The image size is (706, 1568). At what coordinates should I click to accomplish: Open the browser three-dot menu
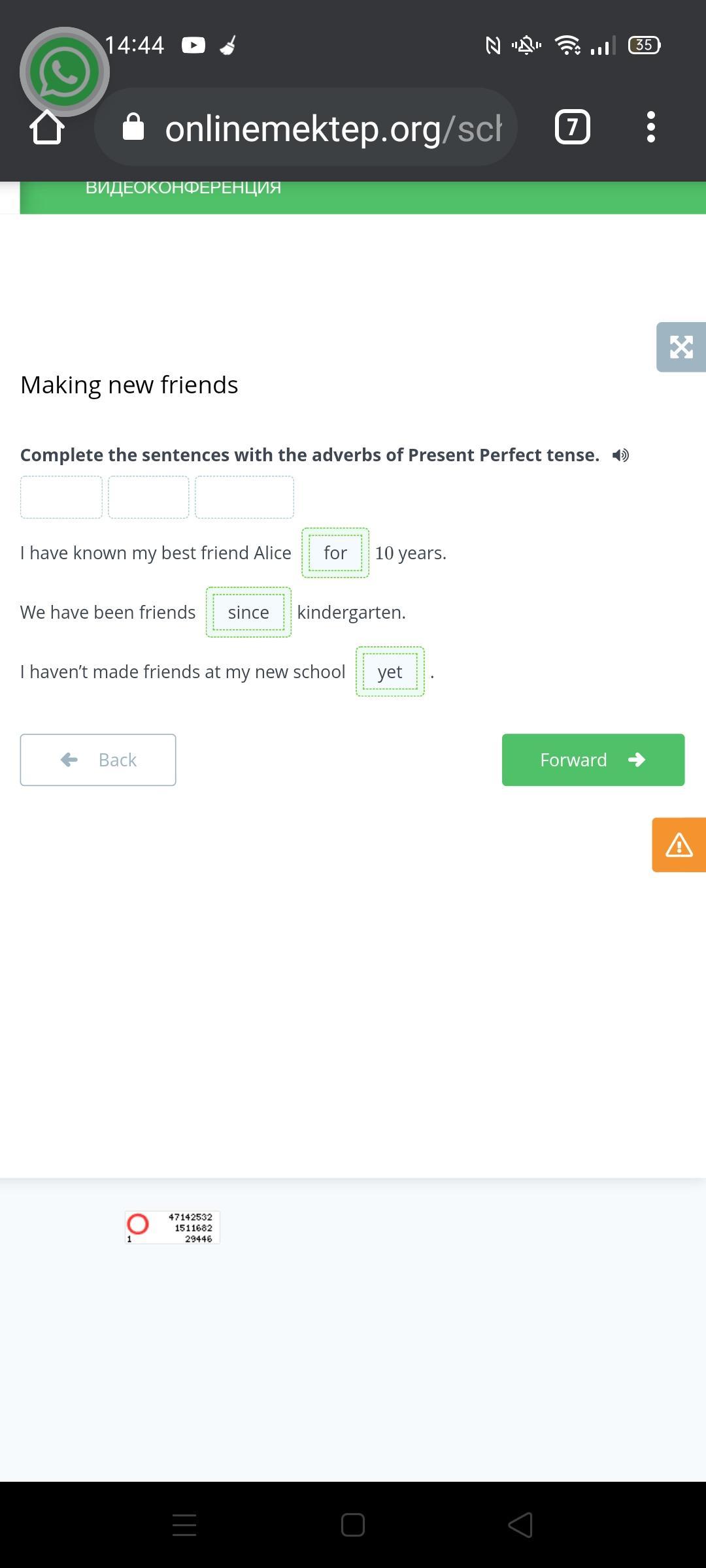click(x=650, y=127)
